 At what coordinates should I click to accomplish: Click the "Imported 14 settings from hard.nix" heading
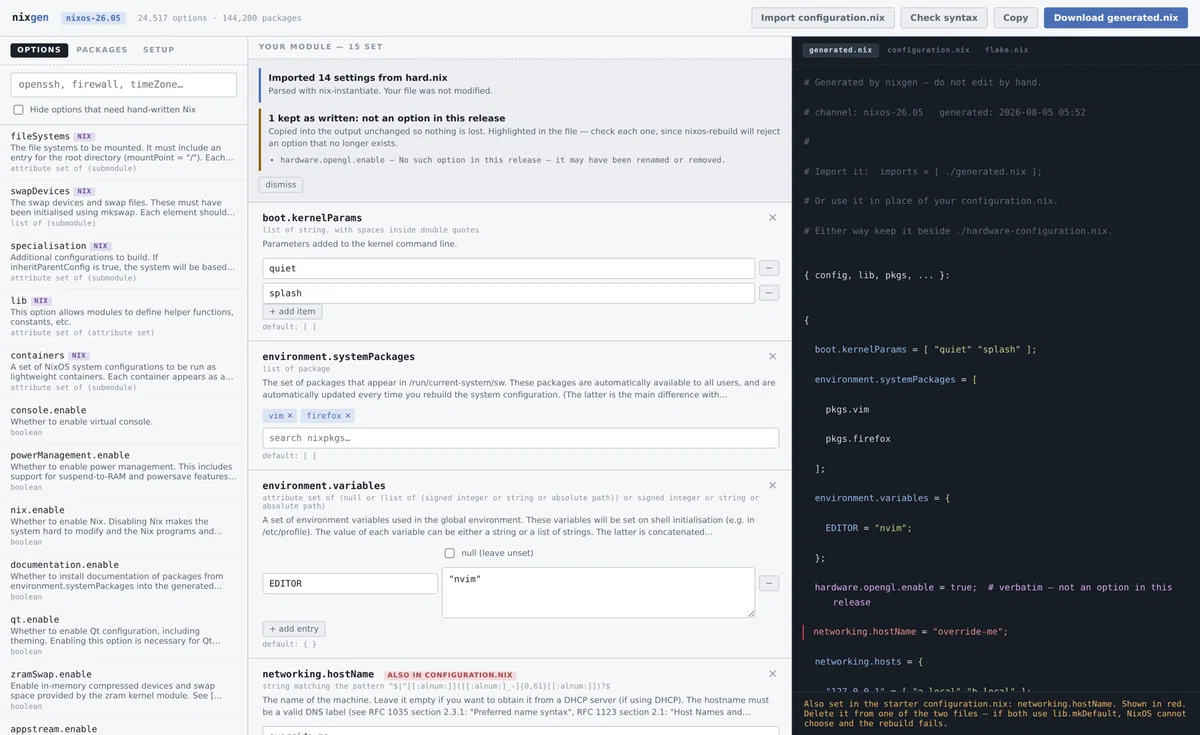[x=358, y=77]
